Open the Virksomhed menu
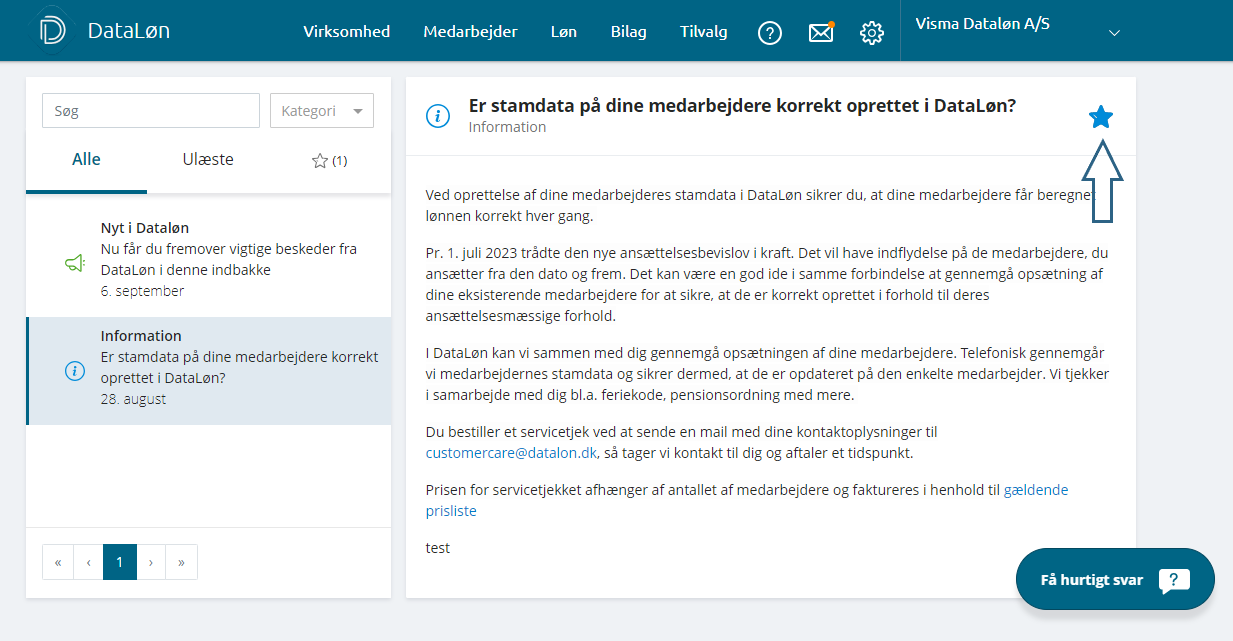This screenshot has height=641, width=1233. click(x=346, y=32)
